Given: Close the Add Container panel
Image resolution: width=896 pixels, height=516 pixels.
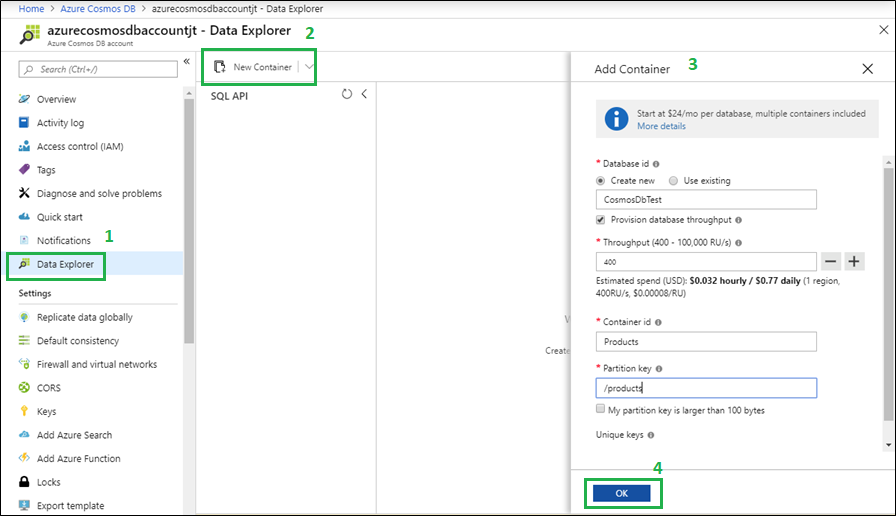Looking at the screenshot, I should (x=867, y=69).
